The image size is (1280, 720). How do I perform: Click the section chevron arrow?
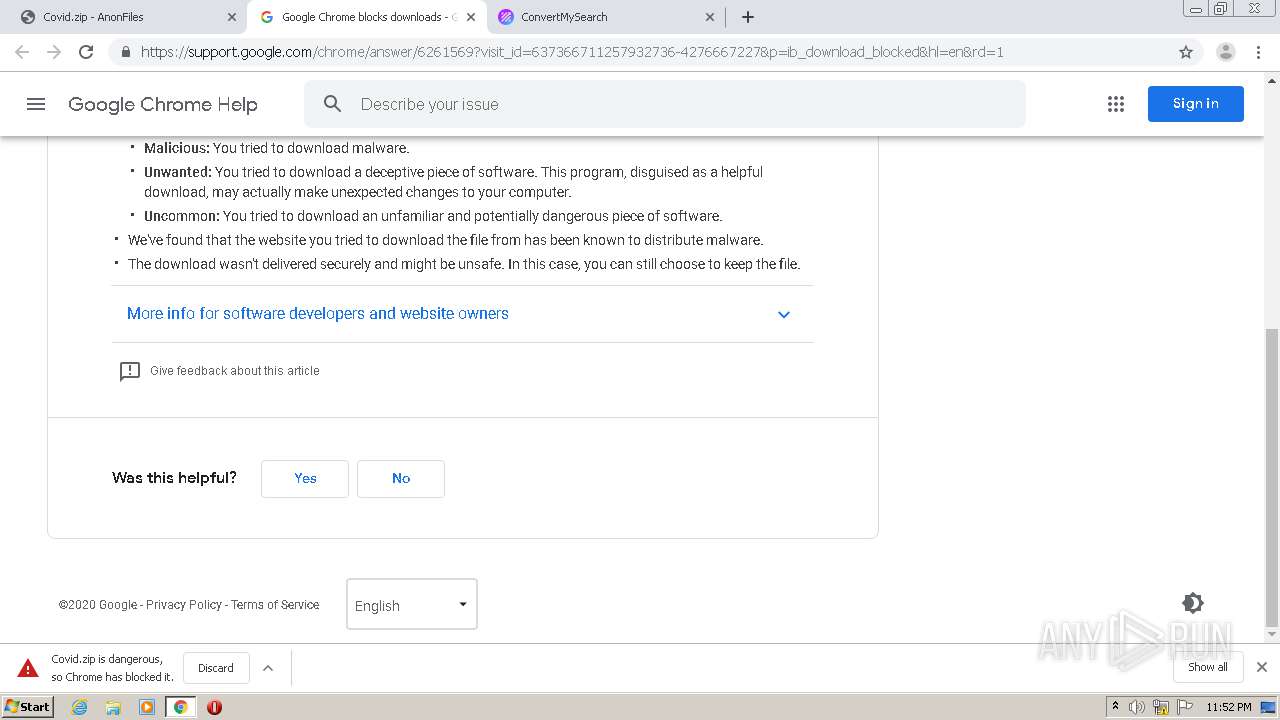[784, 314]
